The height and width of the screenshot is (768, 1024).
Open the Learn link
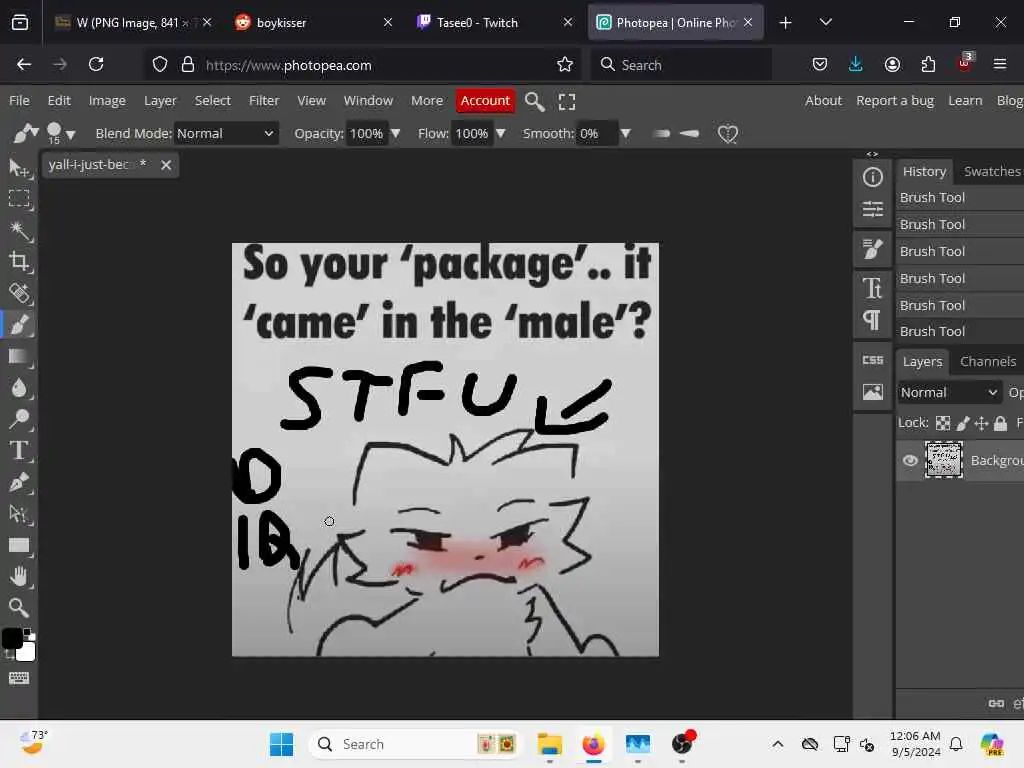point(965,101)
